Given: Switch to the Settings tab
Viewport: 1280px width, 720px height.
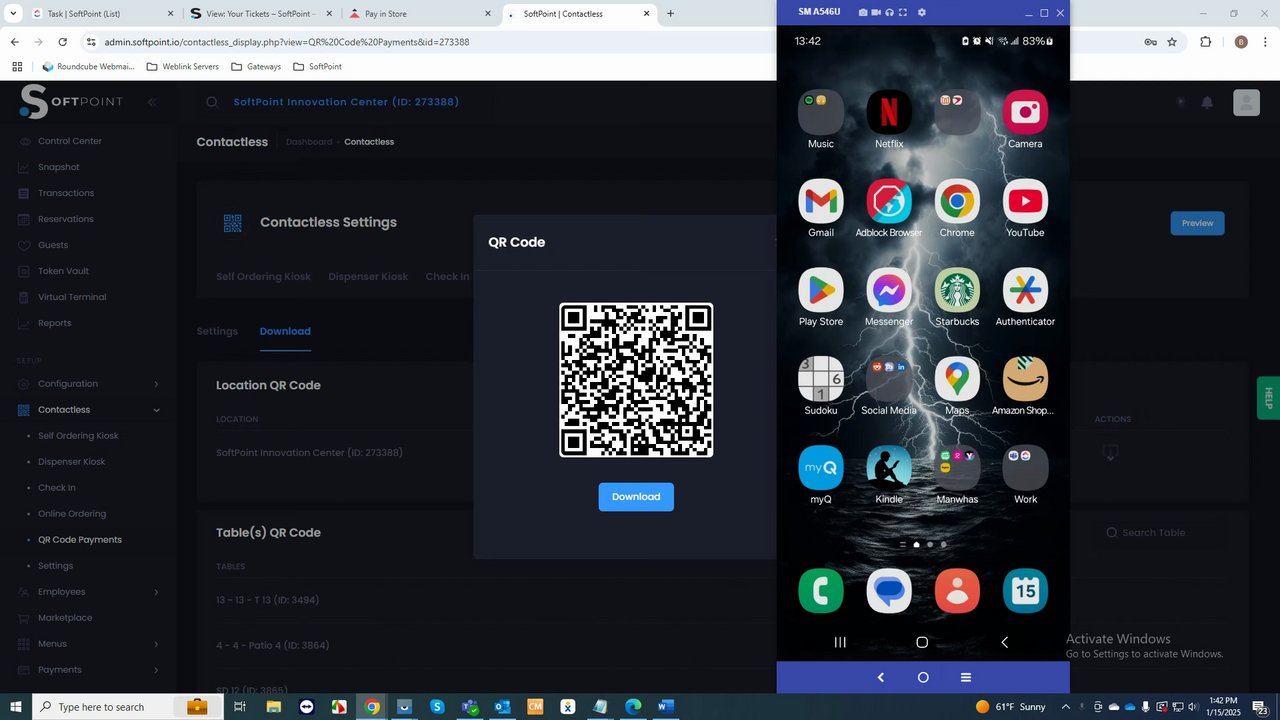Looking at the screenshot, I should (217, 331).
